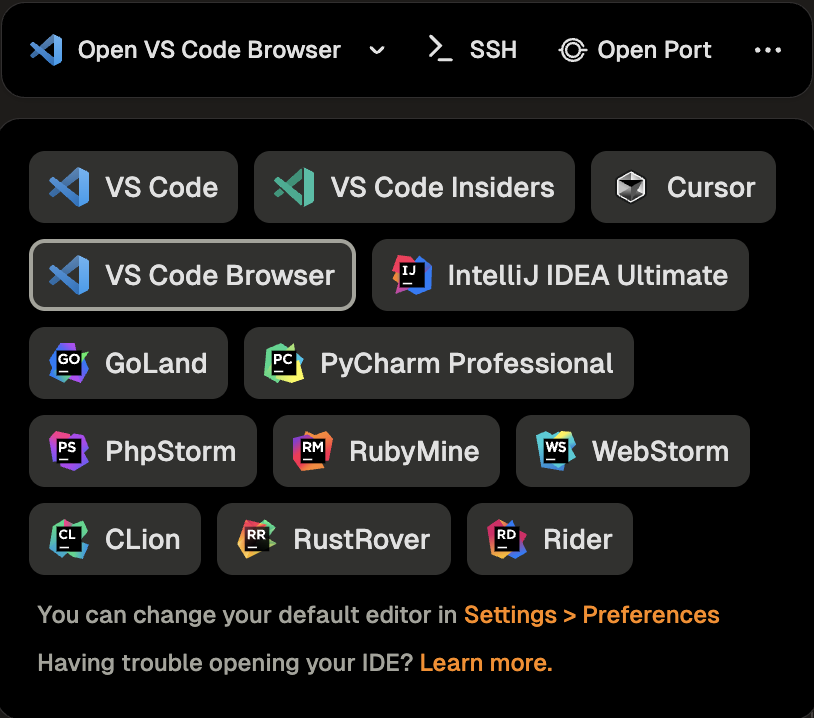This screenshot has height=718, width=814.
Task: Choose the CLion CL icon
Action: point(69,539)
